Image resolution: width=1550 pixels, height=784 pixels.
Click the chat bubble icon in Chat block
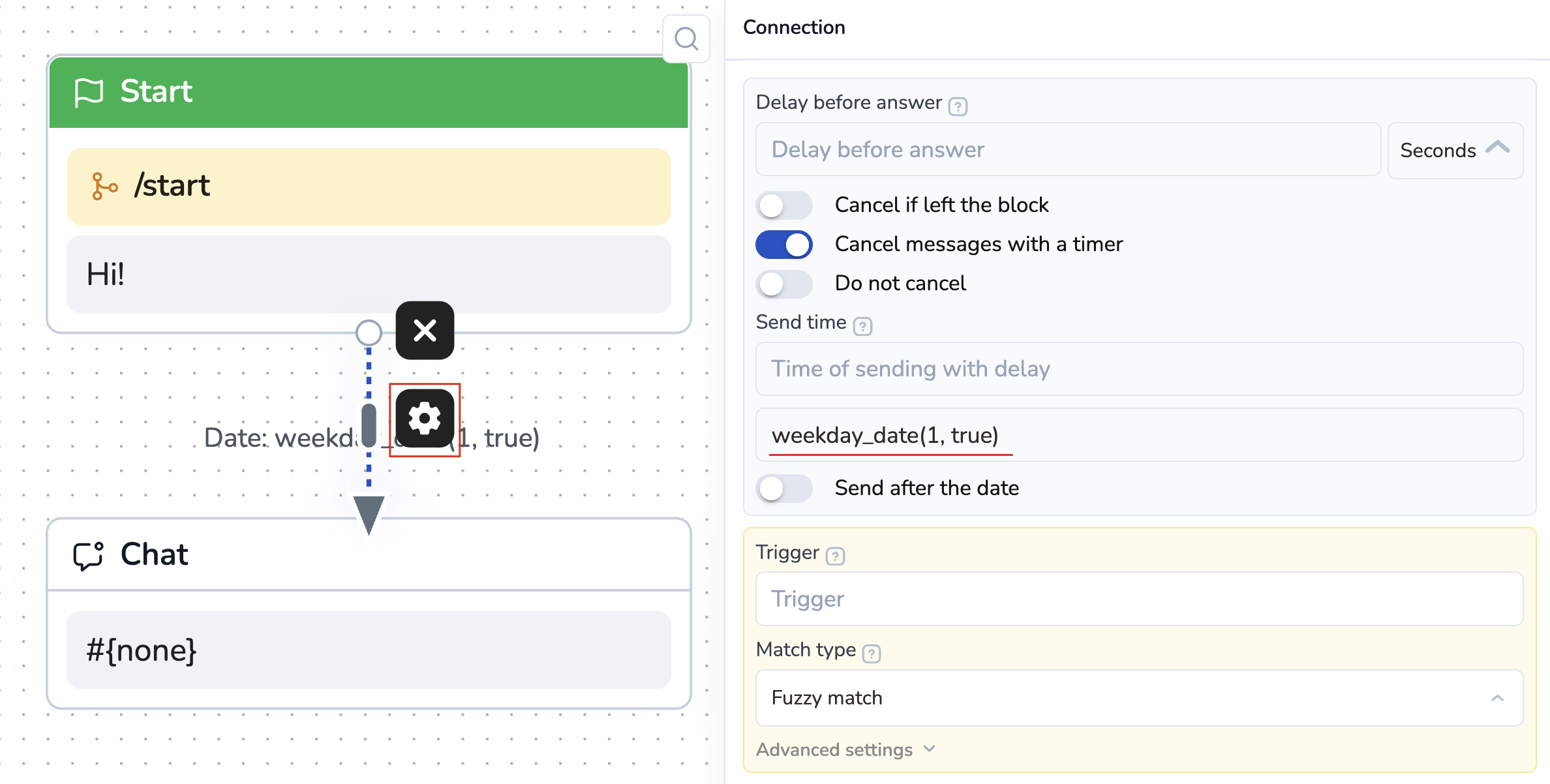[x=88, y=556]
